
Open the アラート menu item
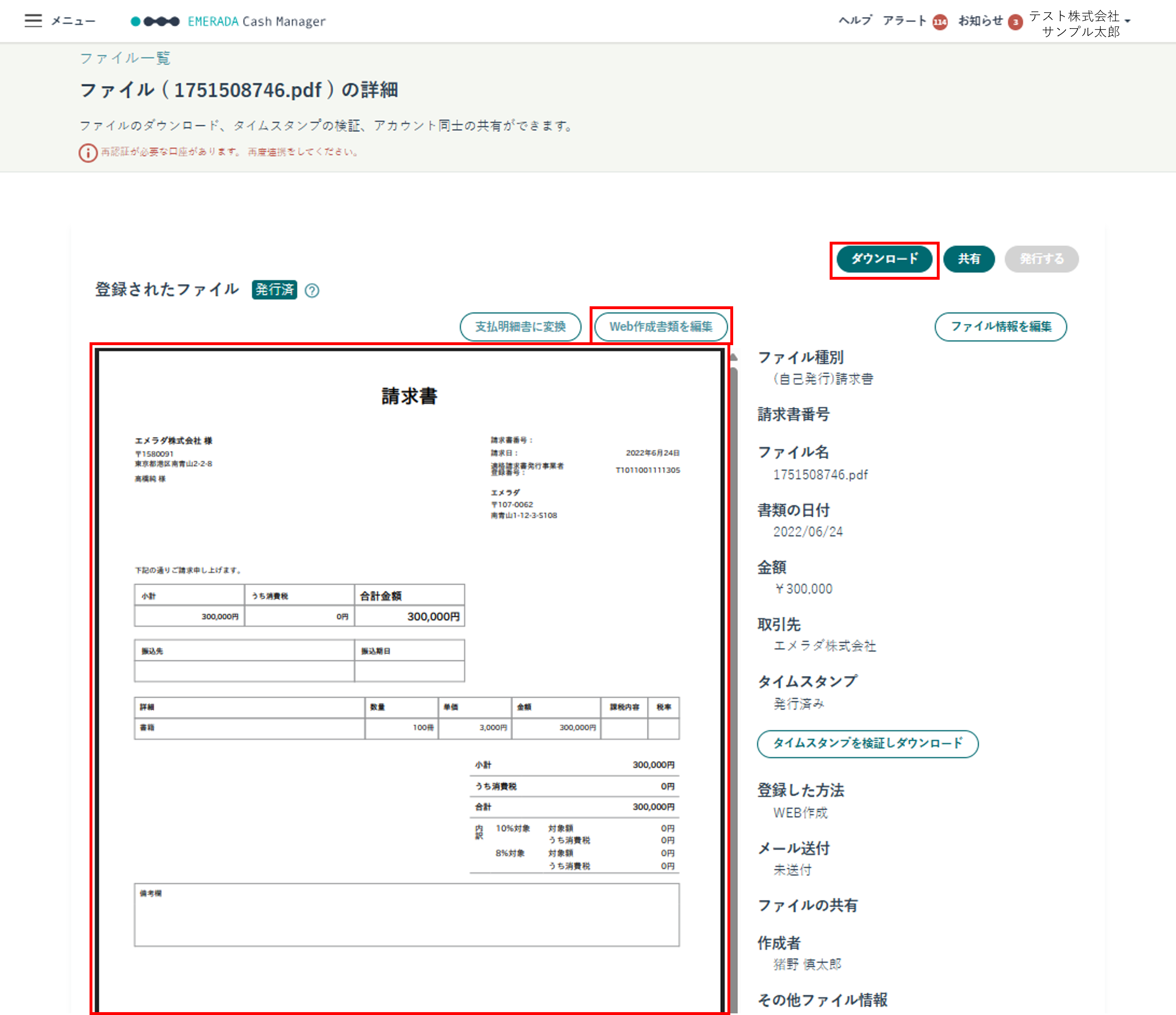pyautogui.click(x=905, y=21)
